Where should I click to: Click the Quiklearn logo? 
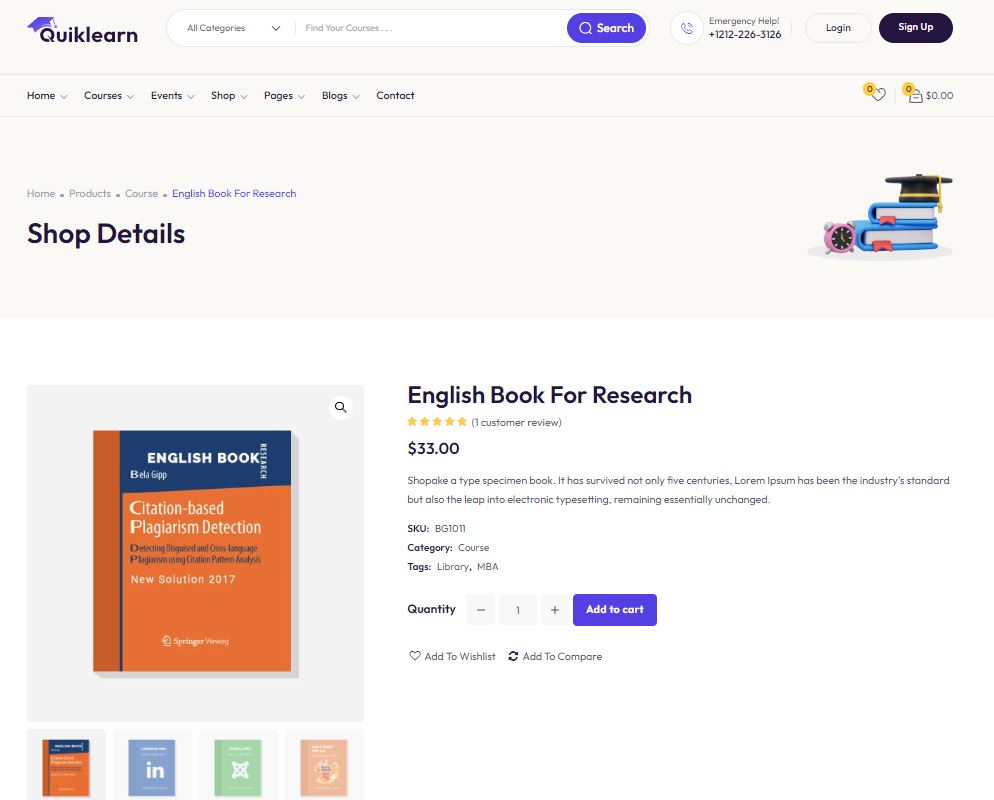click(x=82, y=30)
